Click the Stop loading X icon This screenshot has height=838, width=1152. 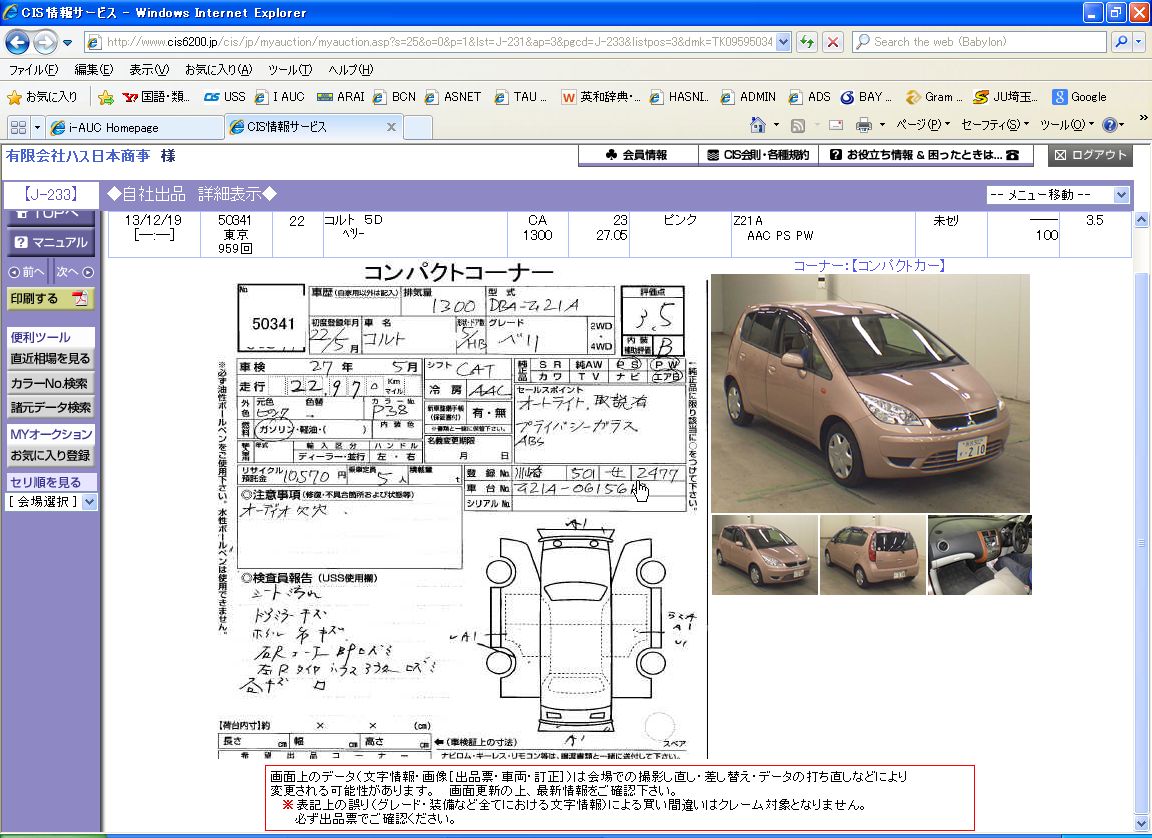click(x=832, y=42)
